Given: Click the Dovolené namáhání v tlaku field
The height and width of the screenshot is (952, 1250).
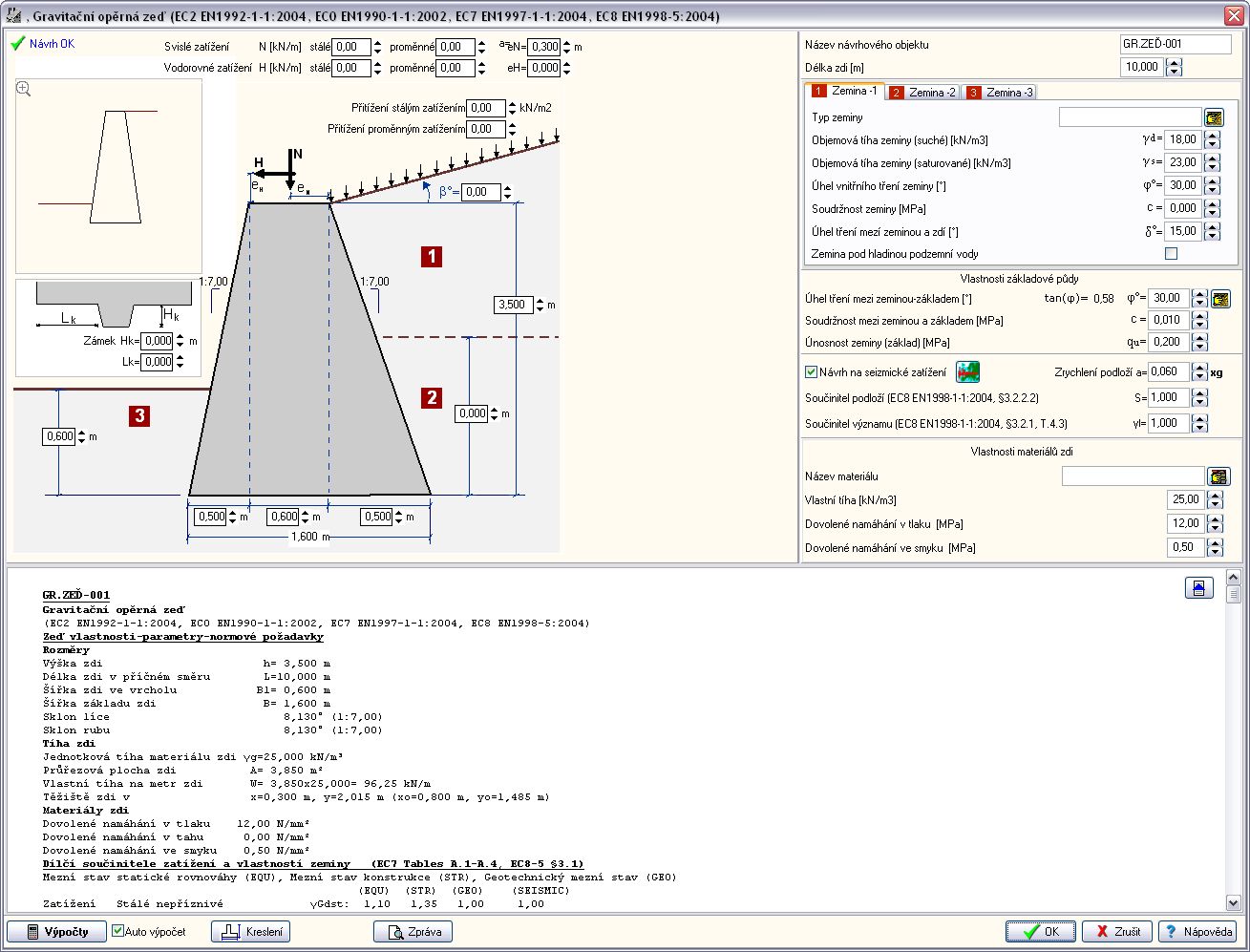Looking at the screenshot, I should [1185, 523].
